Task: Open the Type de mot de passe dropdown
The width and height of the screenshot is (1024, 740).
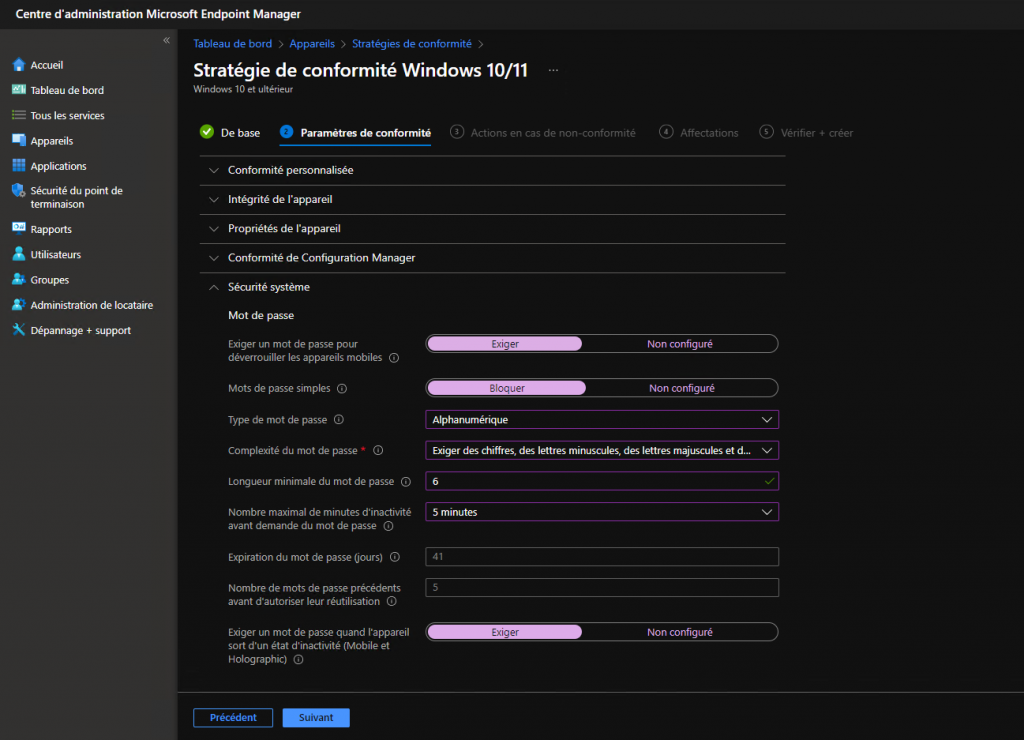Action: coord(601,419)
